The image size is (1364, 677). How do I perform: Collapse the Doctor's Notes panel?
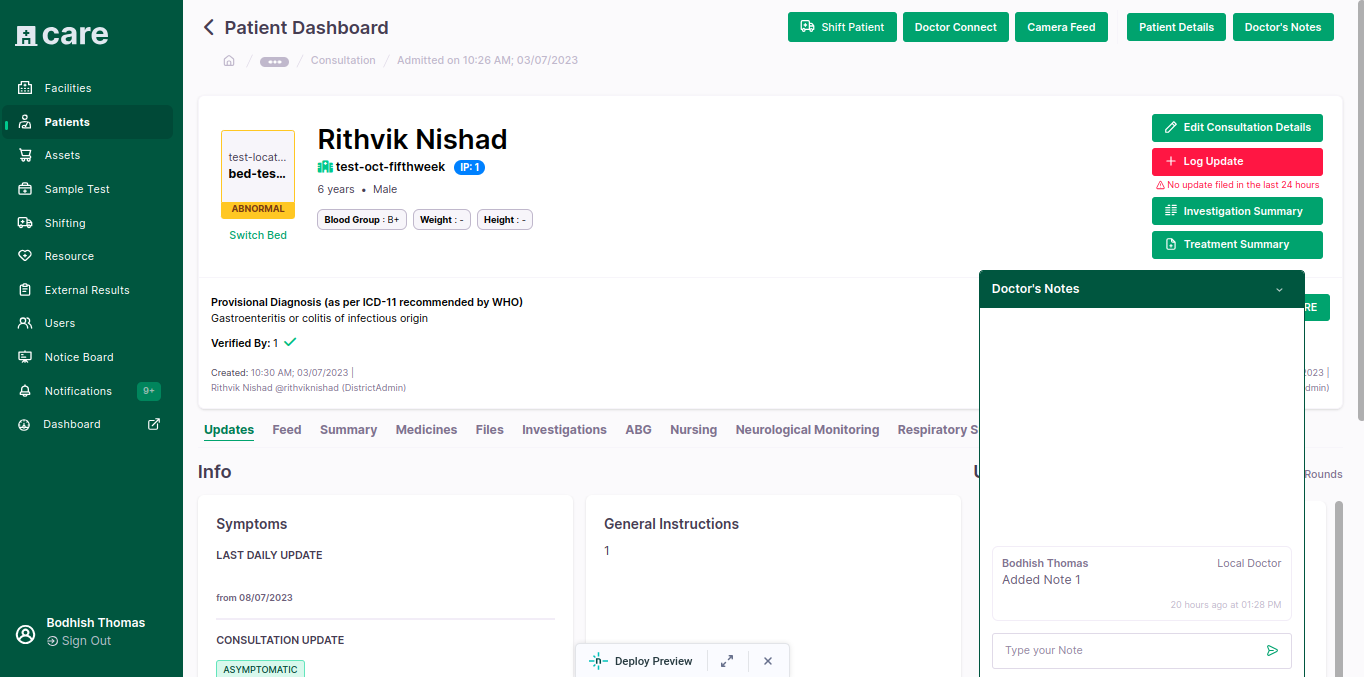click(1279, 290)
